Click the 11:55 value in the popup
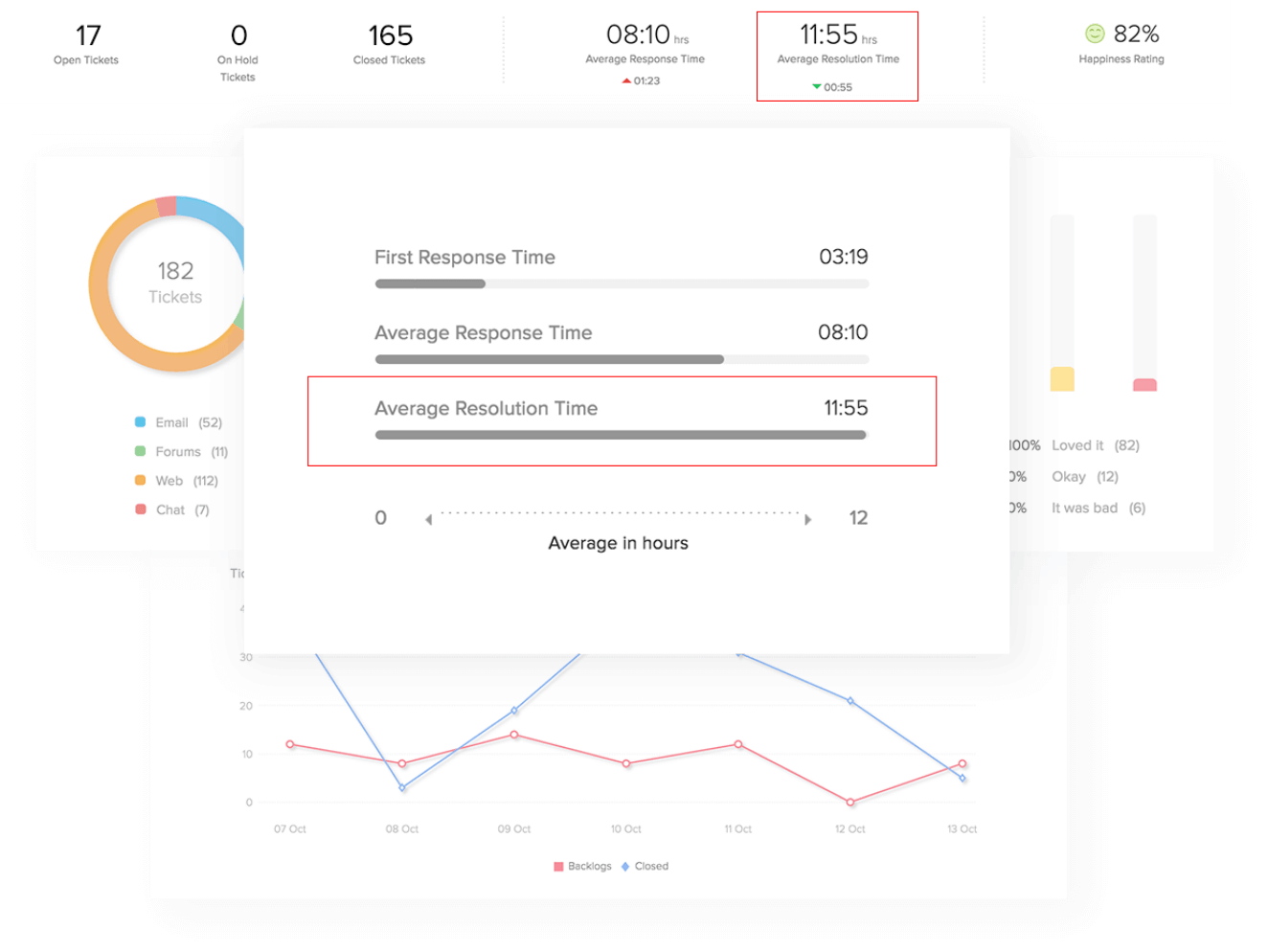 point(846,408)
